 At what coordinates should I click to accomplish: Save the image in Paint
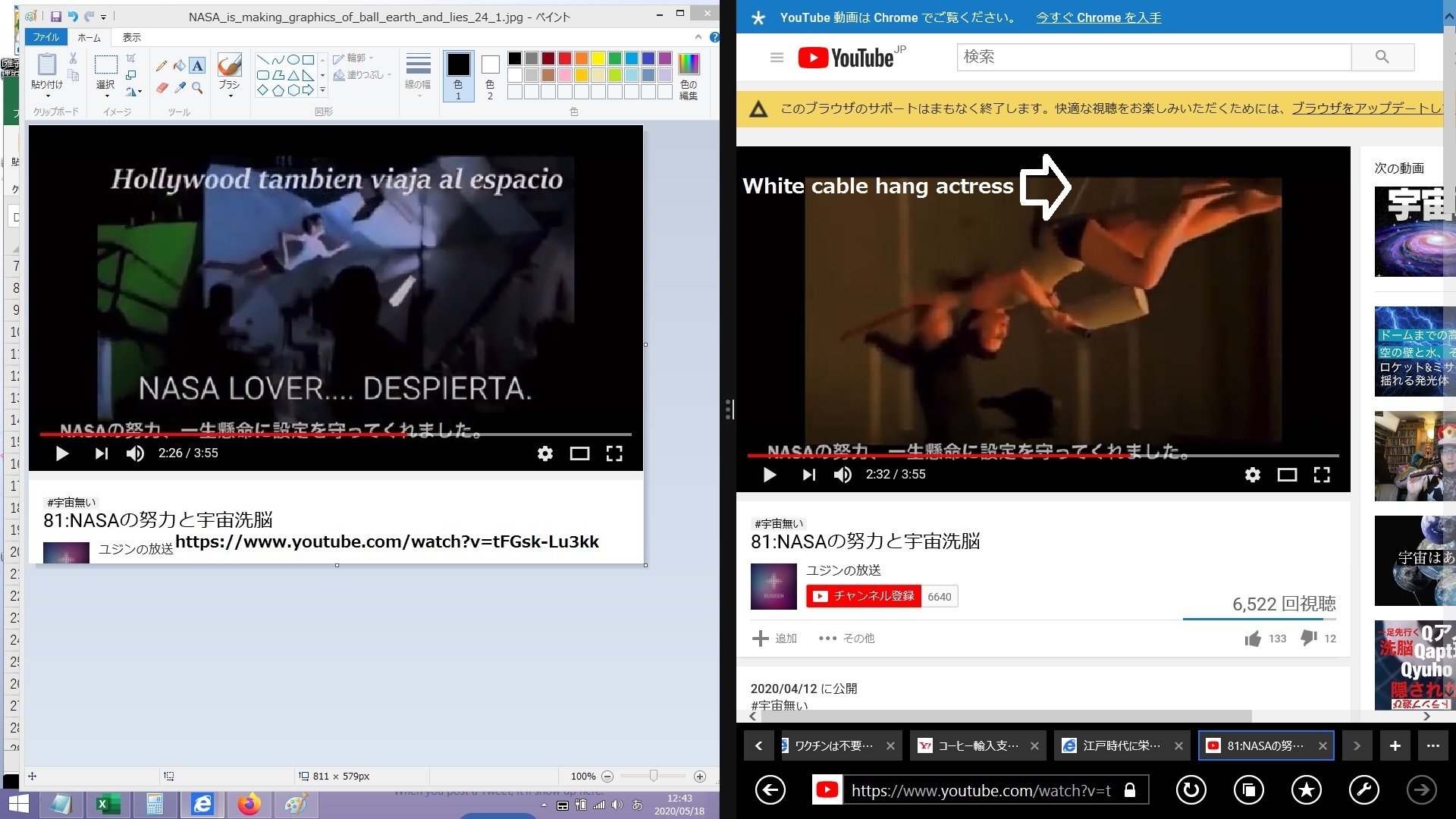[56, 16]
